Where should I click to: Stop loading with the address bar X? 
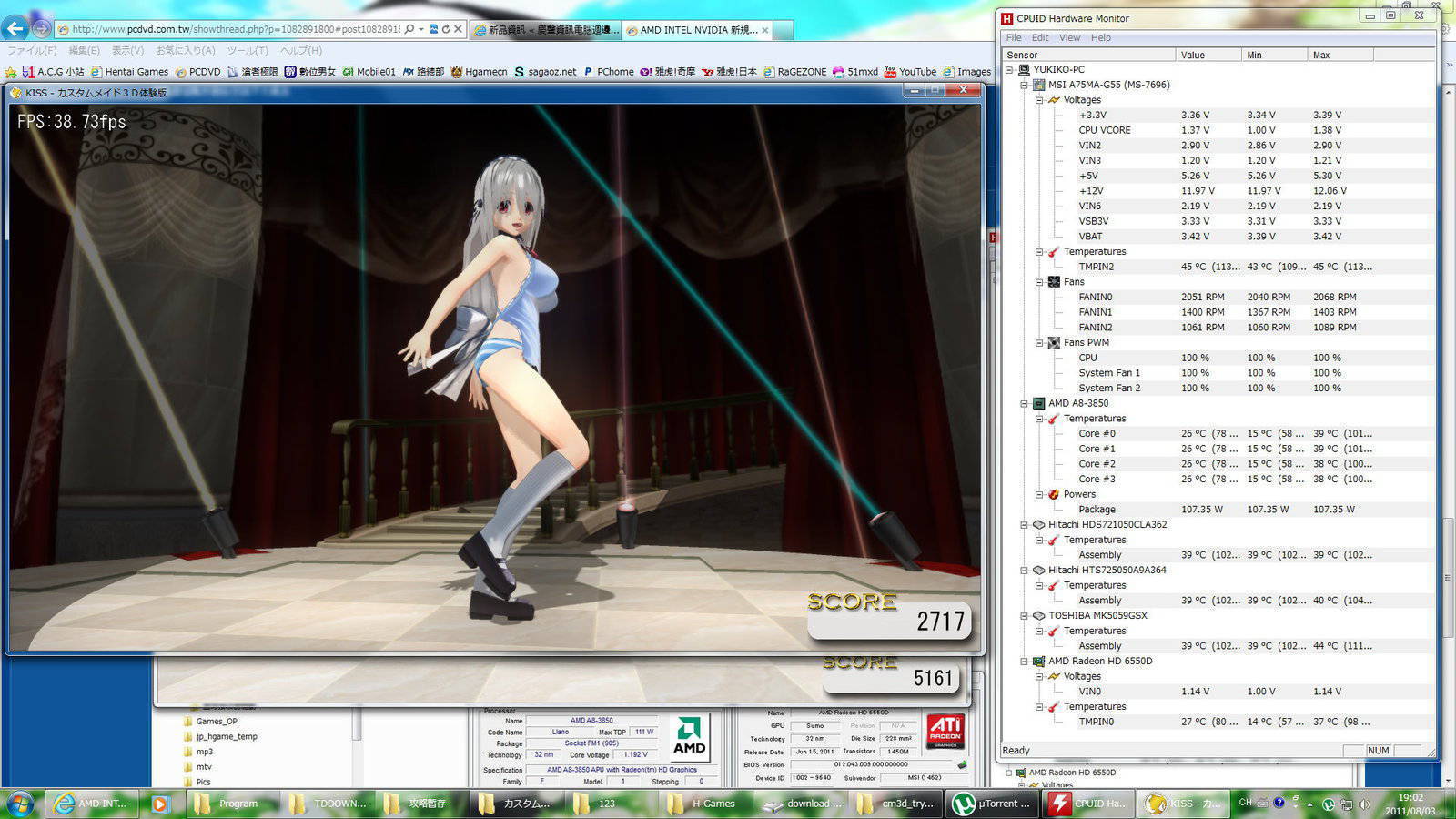click(x=458, y=29)
